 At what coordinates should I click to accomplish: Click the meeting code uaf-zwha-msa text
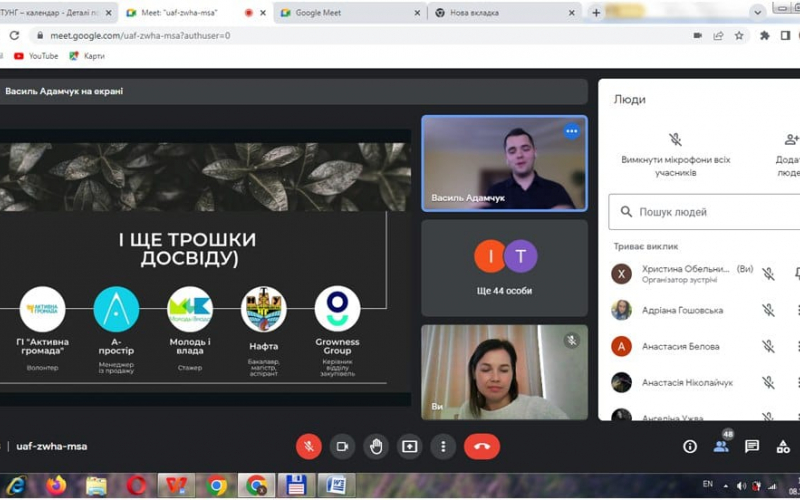click(52, 446)
